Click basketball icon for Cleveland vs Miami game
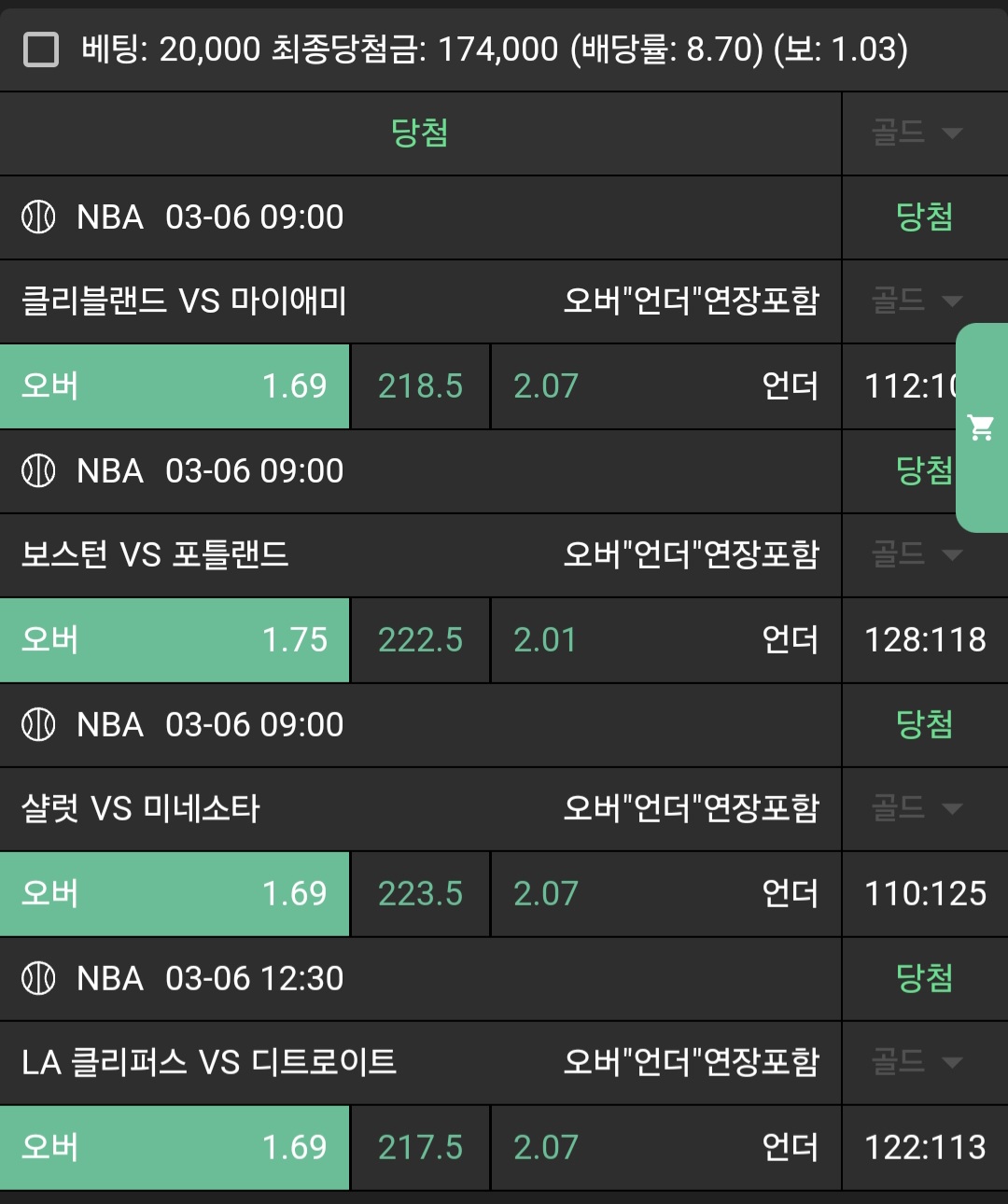The width and height of the screenshot is (1008, 1204). coord(38,217)
